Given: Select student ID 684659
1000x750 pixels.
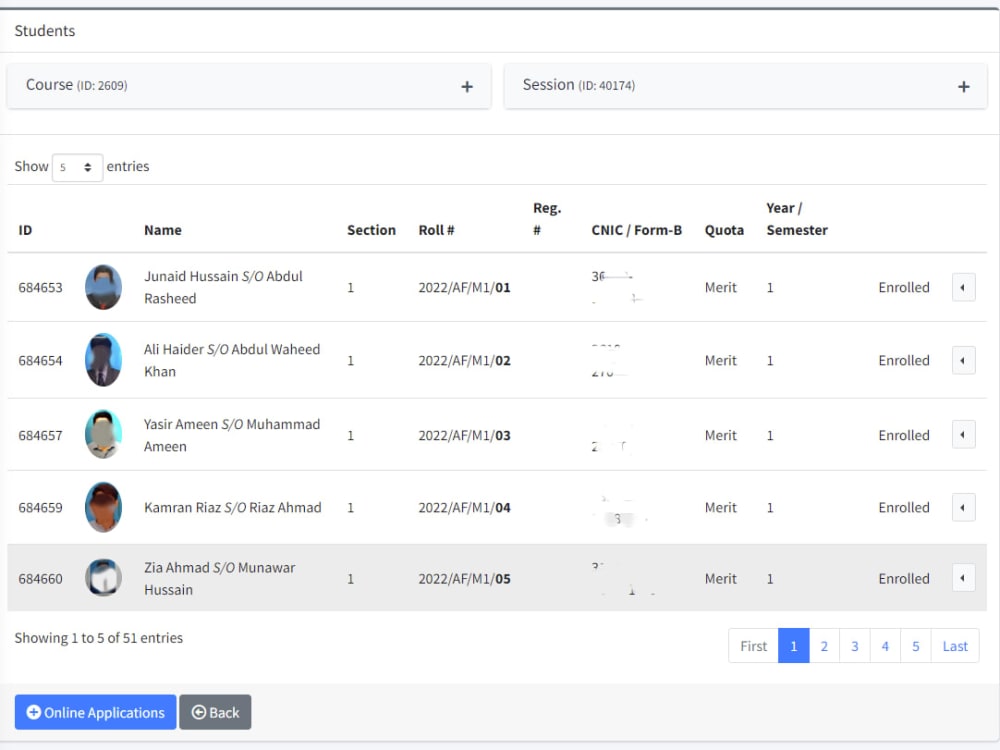Looking at the screenshot, I should tap(40, 508).
